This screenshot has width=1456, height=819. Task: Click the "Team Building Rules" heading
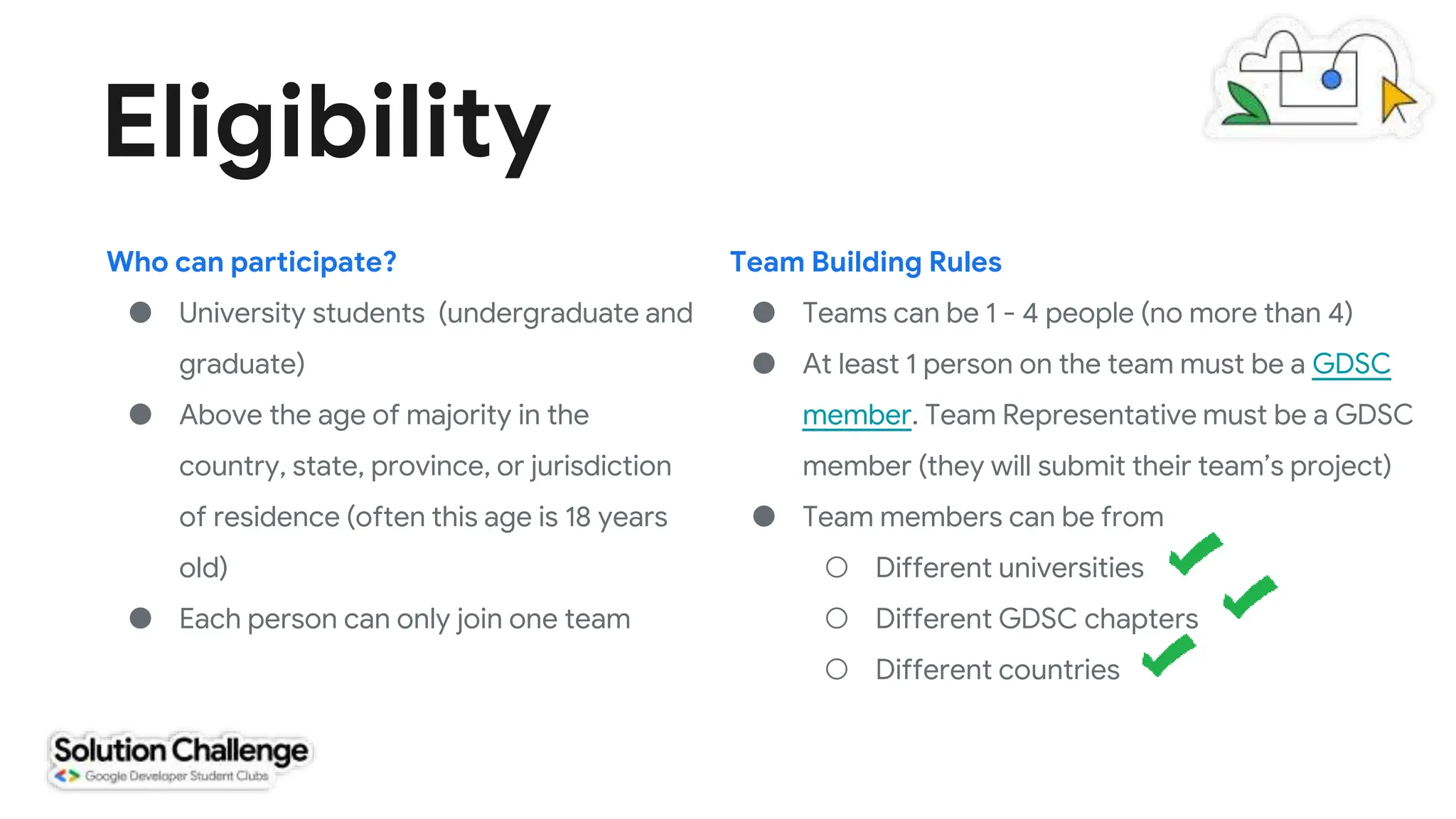[x=865, y=262]
